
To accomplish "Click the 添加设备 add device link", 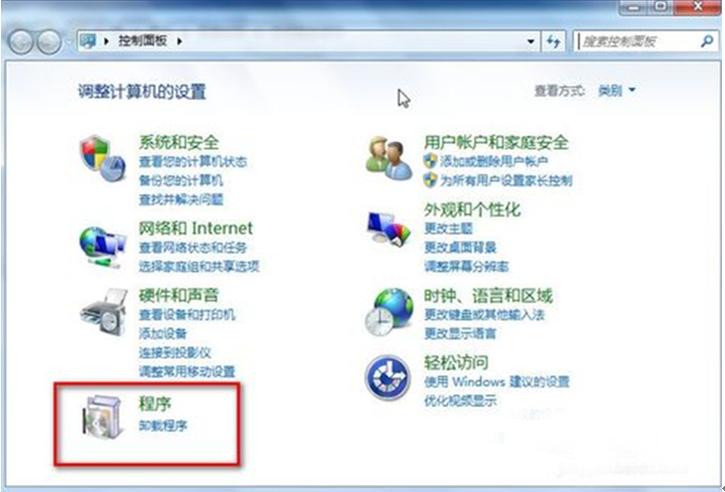I will pos(163,333).
